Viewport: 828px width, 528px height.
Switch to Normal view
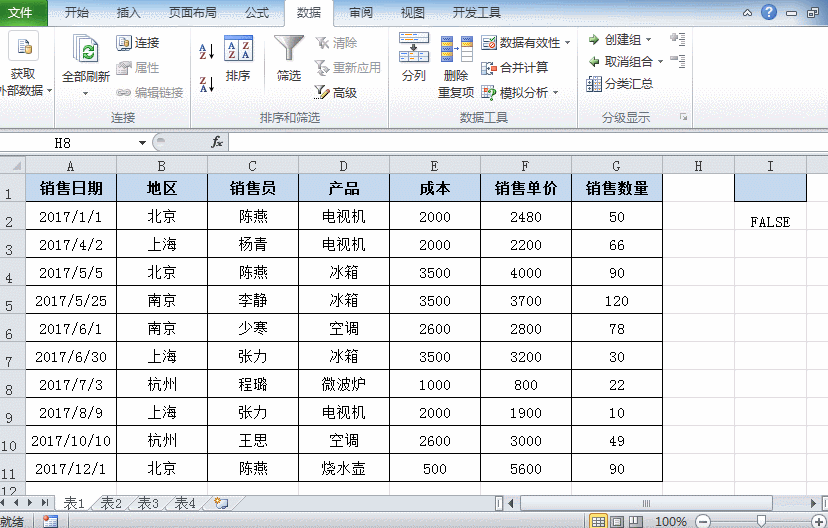click(598, 522)
